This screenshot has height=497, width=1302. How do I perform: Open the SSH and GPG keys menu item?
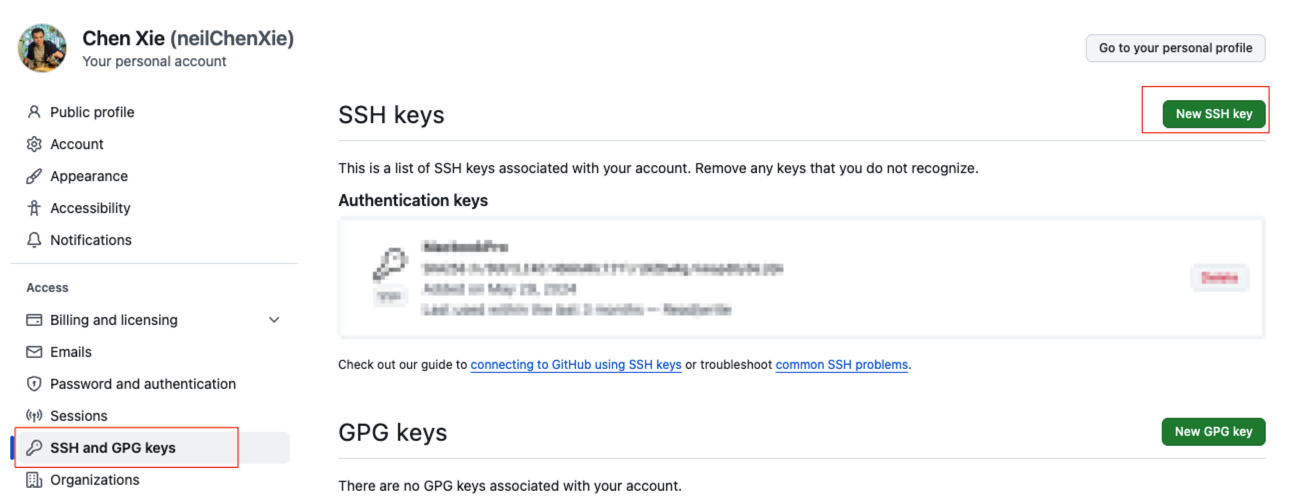112,448
